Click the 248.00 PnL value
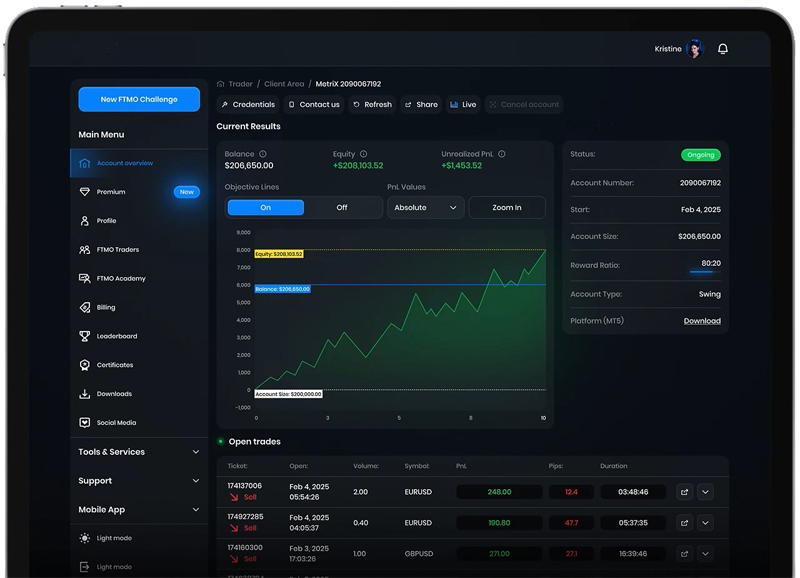The image size is (800, 578). (499, 492)
